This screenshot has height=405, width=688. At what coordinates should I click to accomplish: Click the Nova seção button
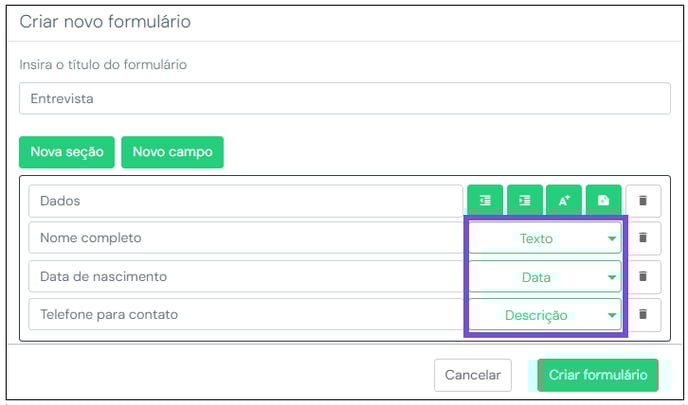point(67,152)
